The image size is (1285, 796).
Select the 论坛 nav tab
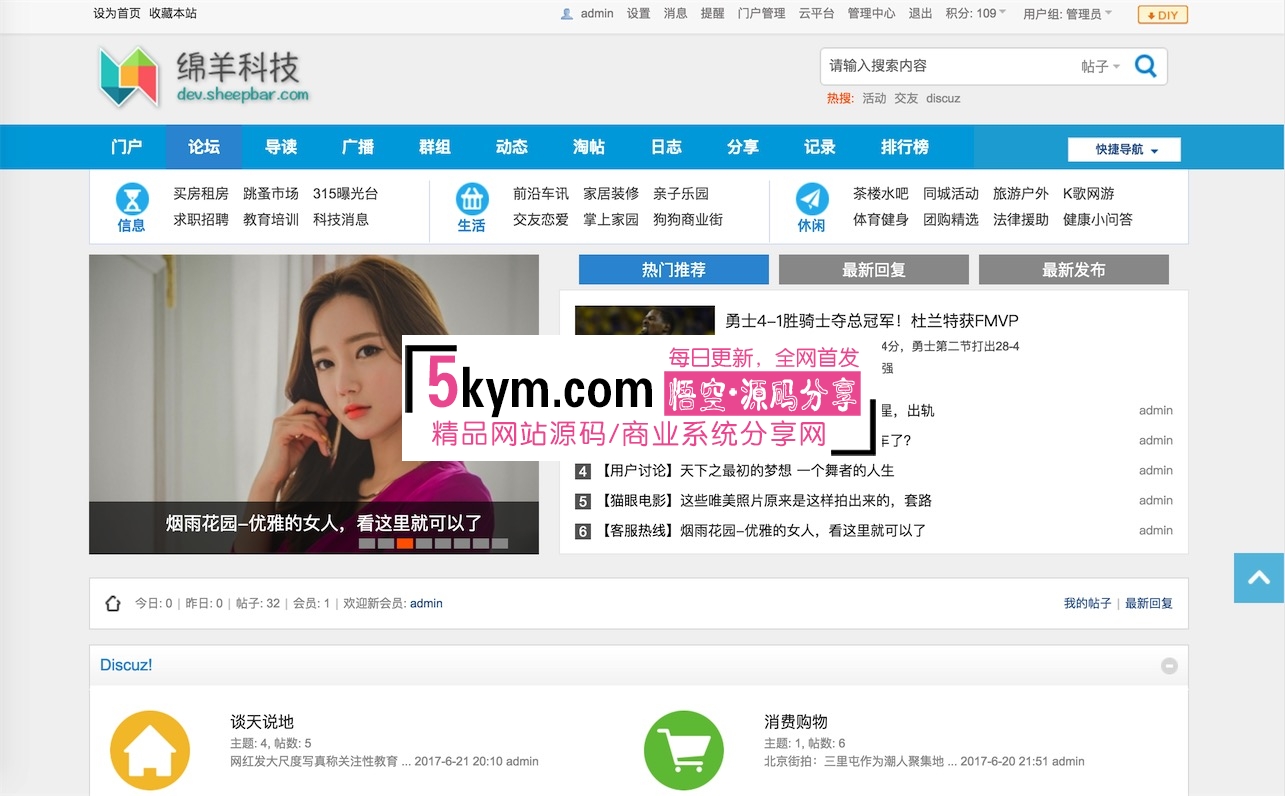(204, 147)
